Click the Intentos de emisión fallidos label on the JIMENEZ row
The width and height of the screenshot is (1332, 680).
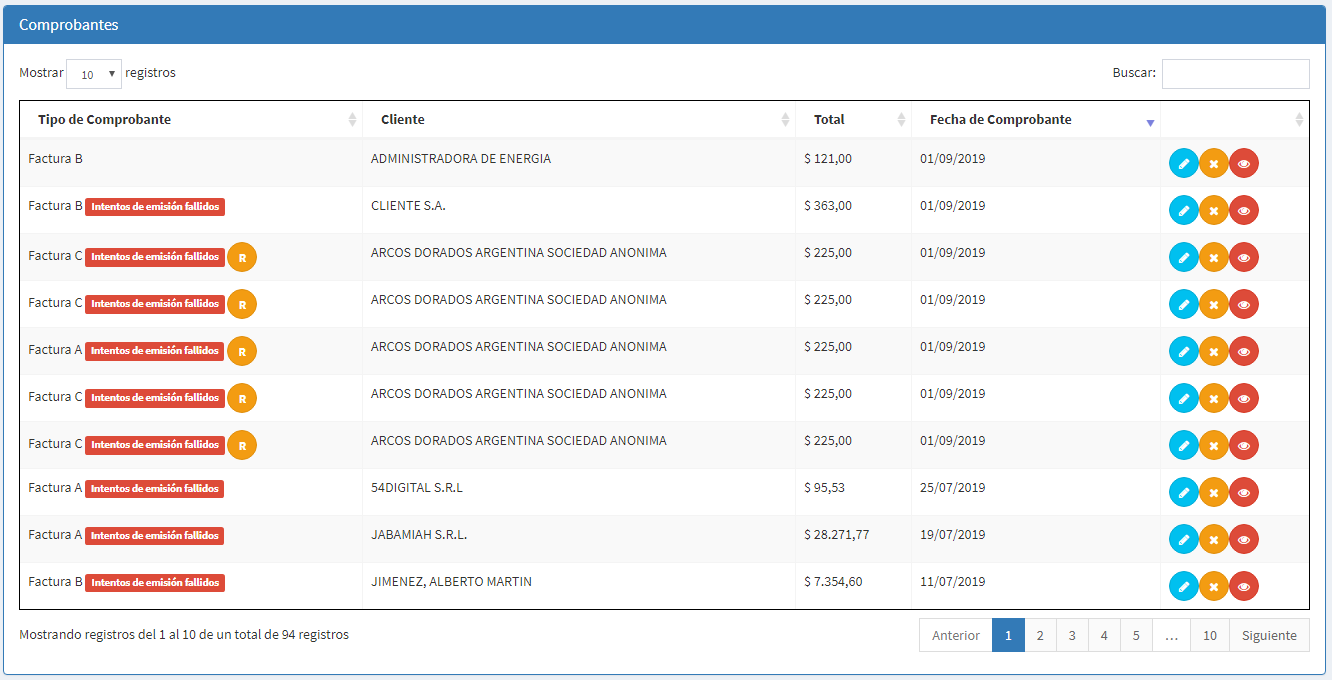click(x=155, y=582)
